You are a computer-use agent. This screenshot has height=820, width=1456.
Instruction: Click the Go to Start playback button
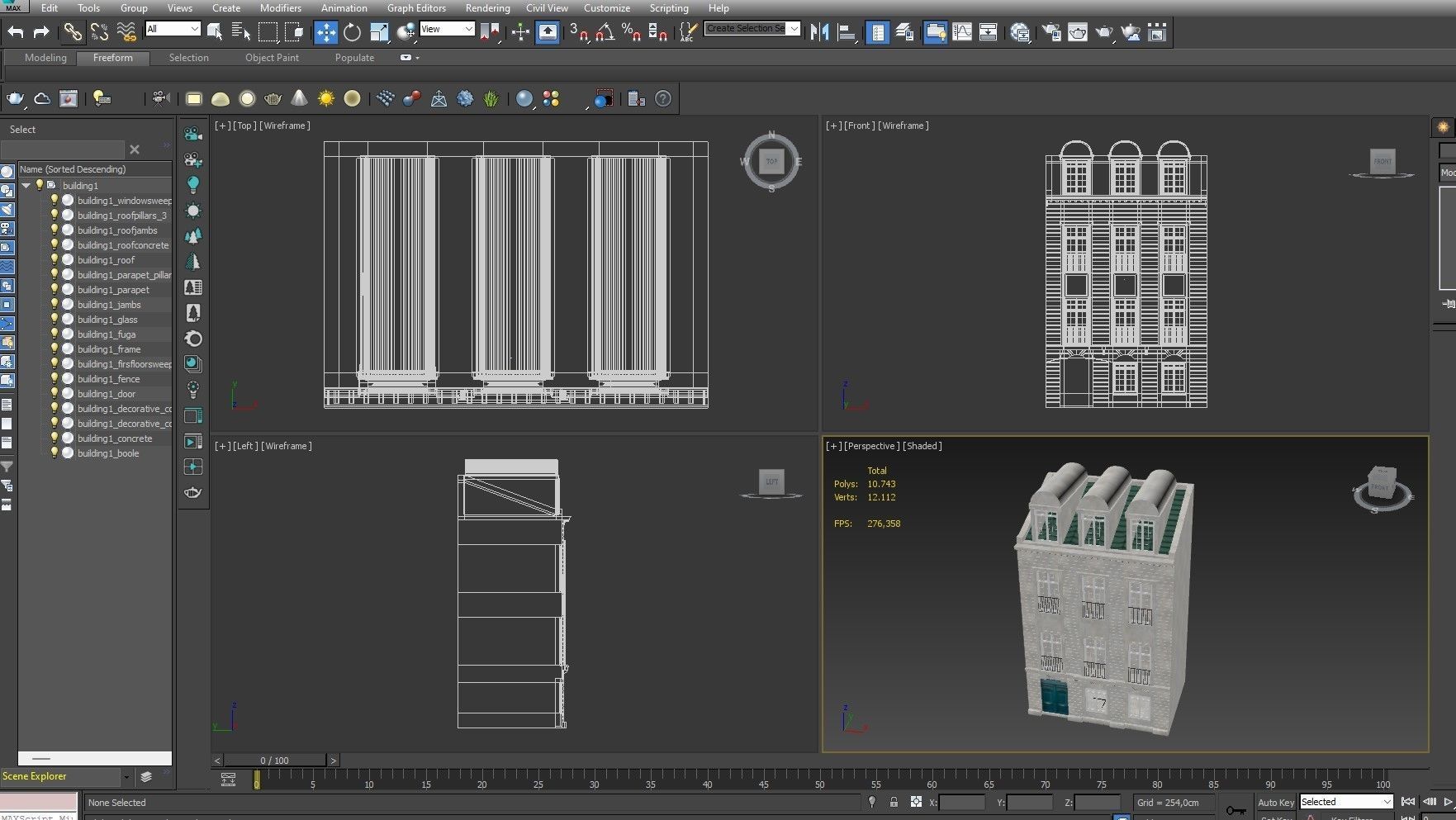point(1408,802)
